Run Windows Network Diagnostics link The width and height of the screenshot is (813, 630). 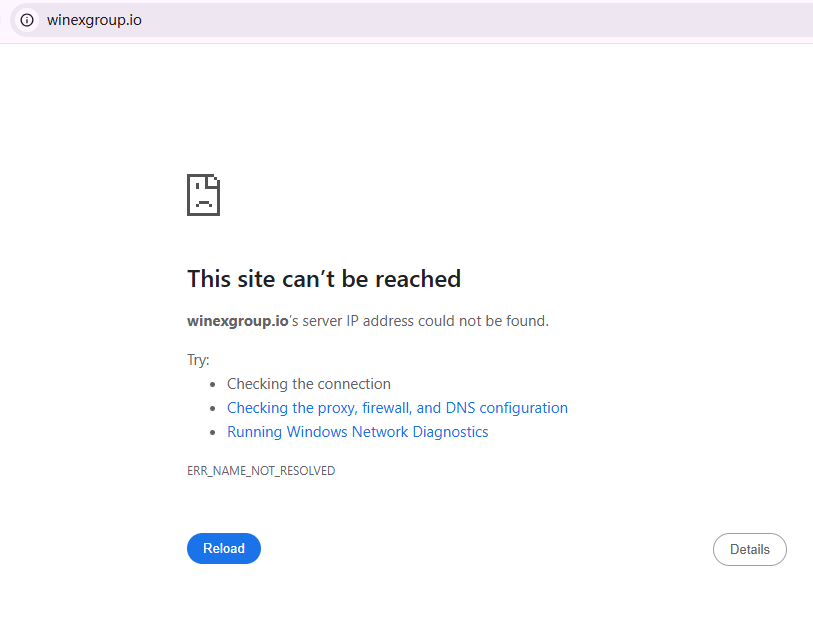tap(357, 432)
